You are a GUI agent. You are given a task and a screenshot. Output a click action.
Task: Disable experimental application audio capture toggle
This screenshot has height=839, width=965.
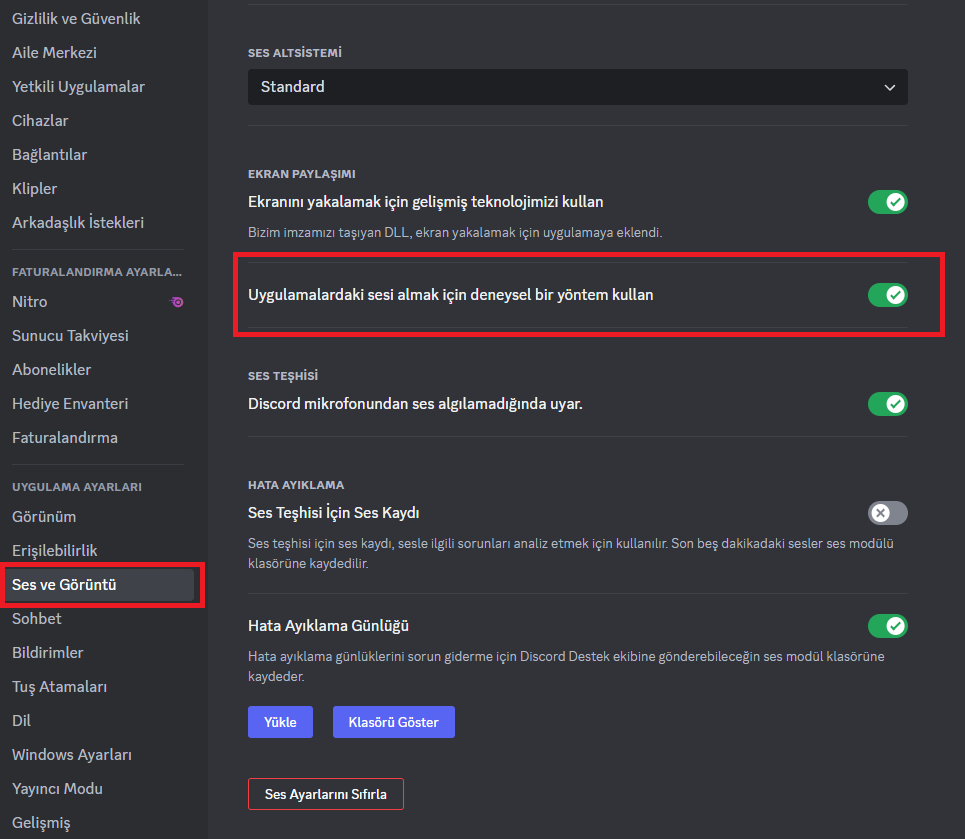pyautogui.click(x=887, y=295)
